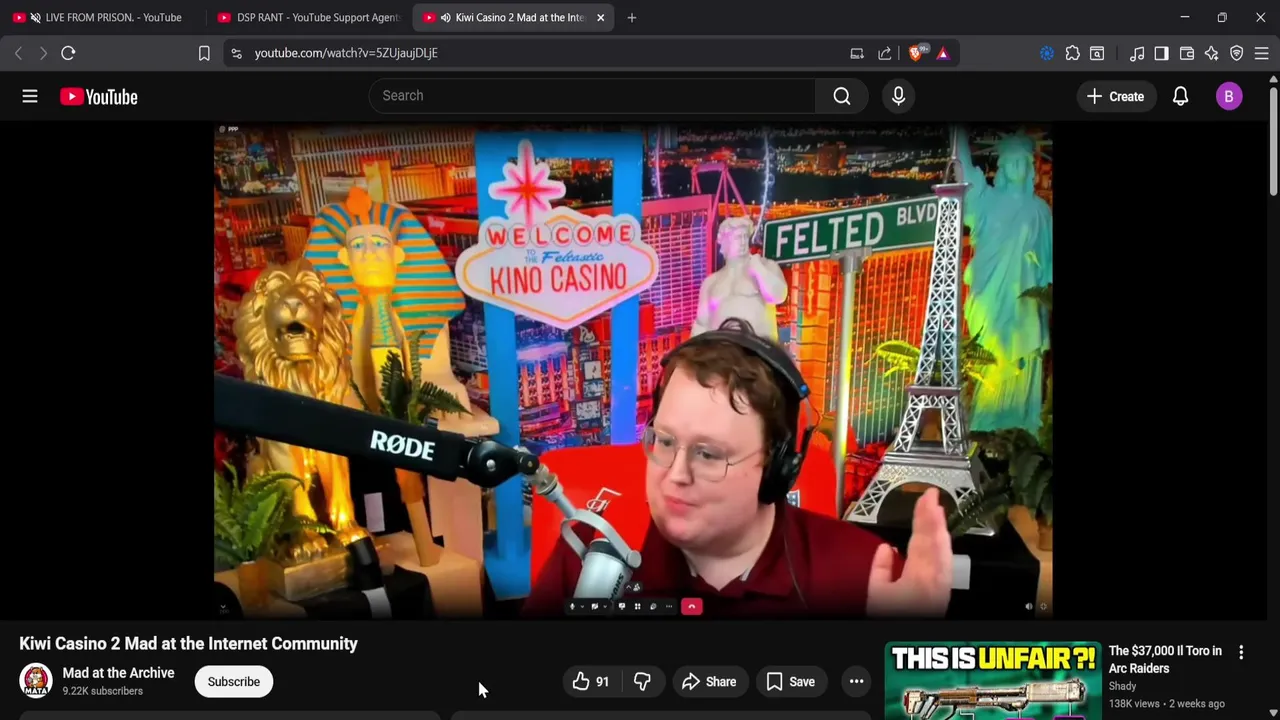Open options for the Il Toro recommended video
The image size is (1280, 720).
pos(1241,652)
